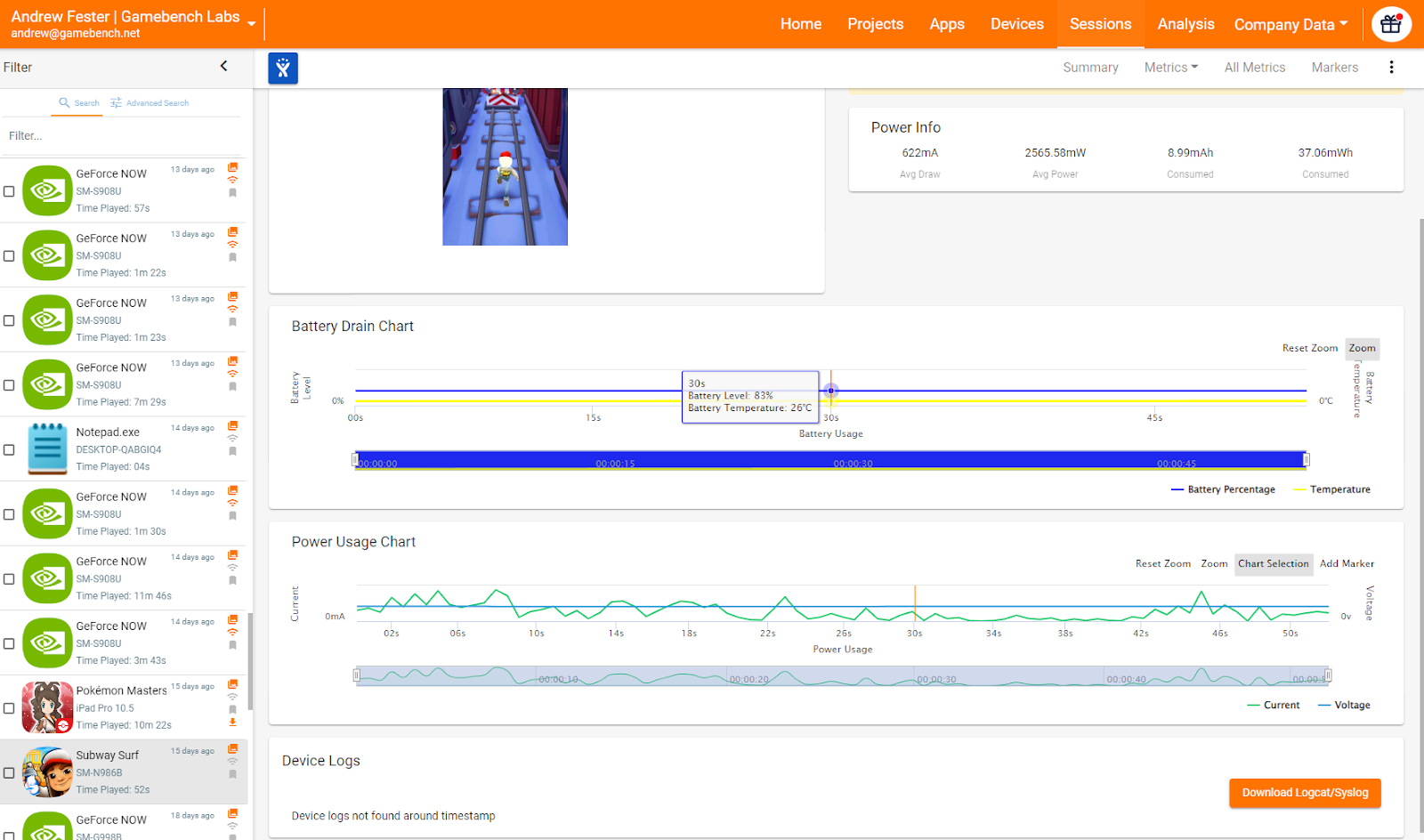Click Zoom on Battery Drain Chart
The image size is (1424, 840).
(x=1362, y=348)
